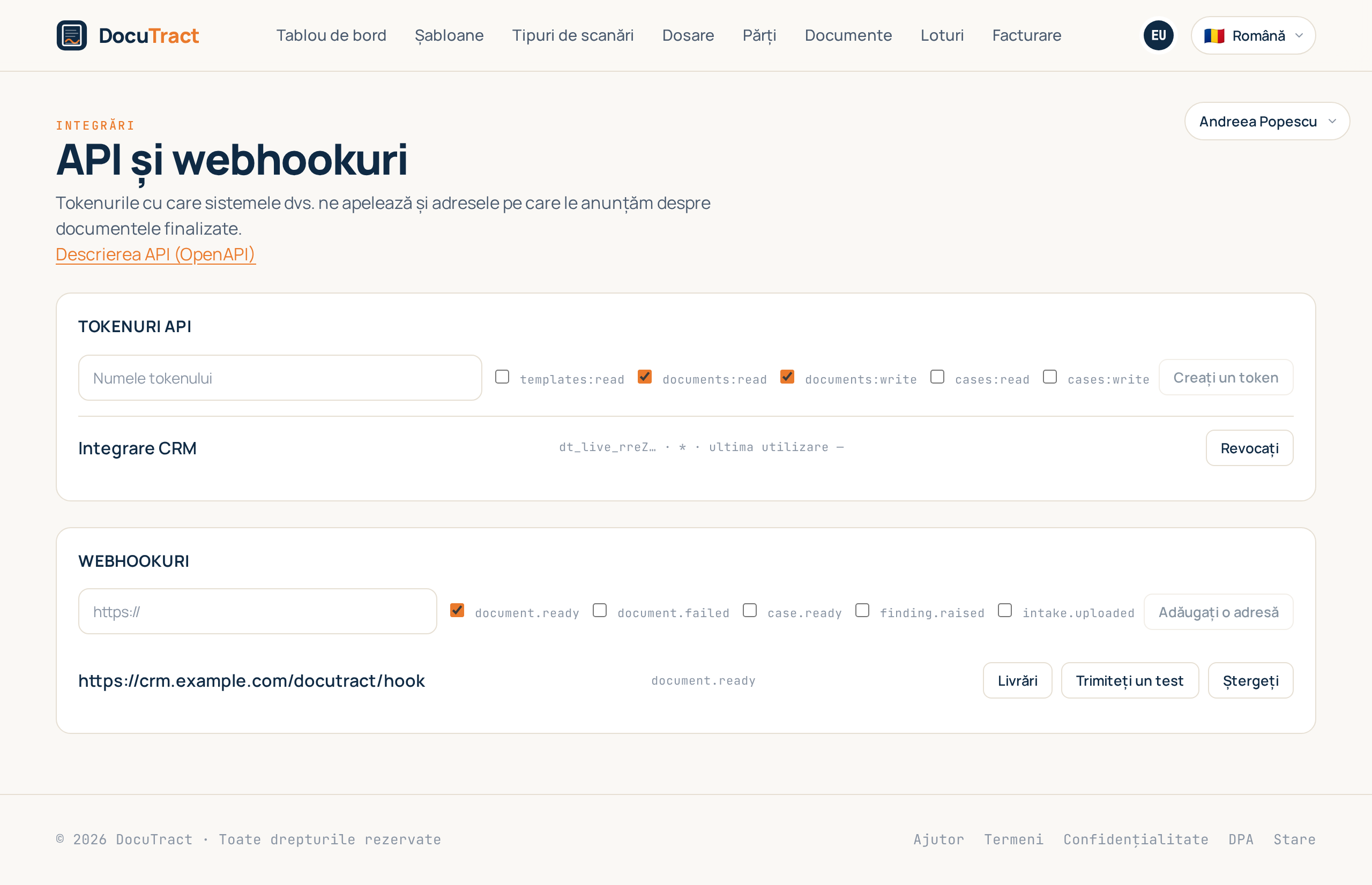
Task: Open the Facturare menu item
Action: [x=1026, y=36]
